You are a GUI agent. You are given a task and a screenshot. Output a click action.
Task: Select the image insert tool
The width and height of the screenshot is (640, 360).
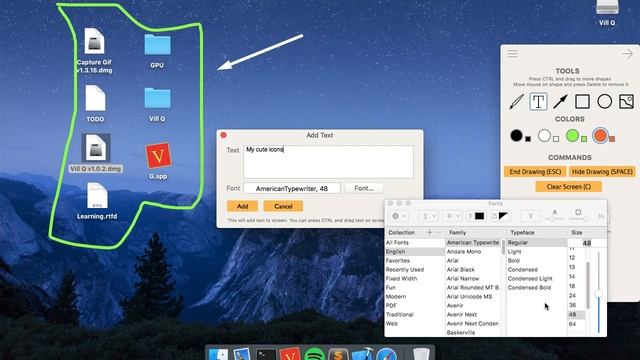[626, 101]
